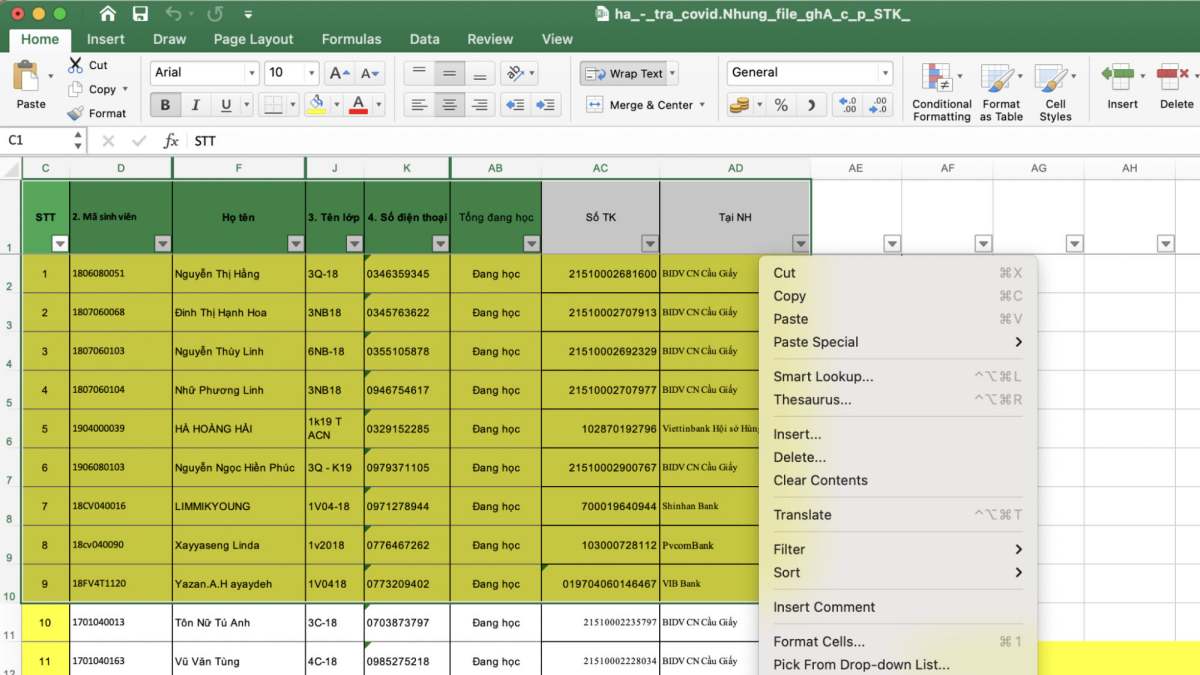
Task: Choose Paste Special from the context menu
Action: point(816,342)
